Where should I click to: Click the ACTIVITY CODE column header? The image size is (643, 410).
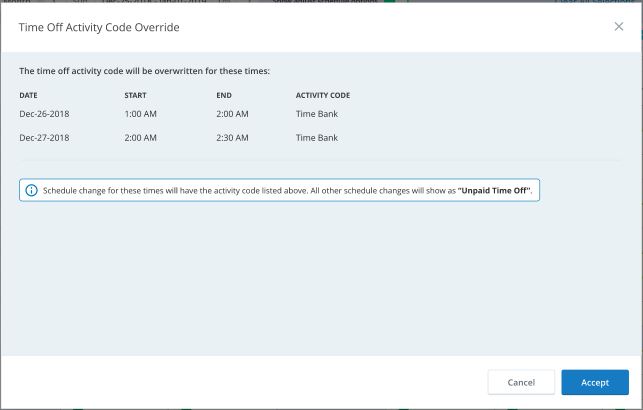(322, 95)
